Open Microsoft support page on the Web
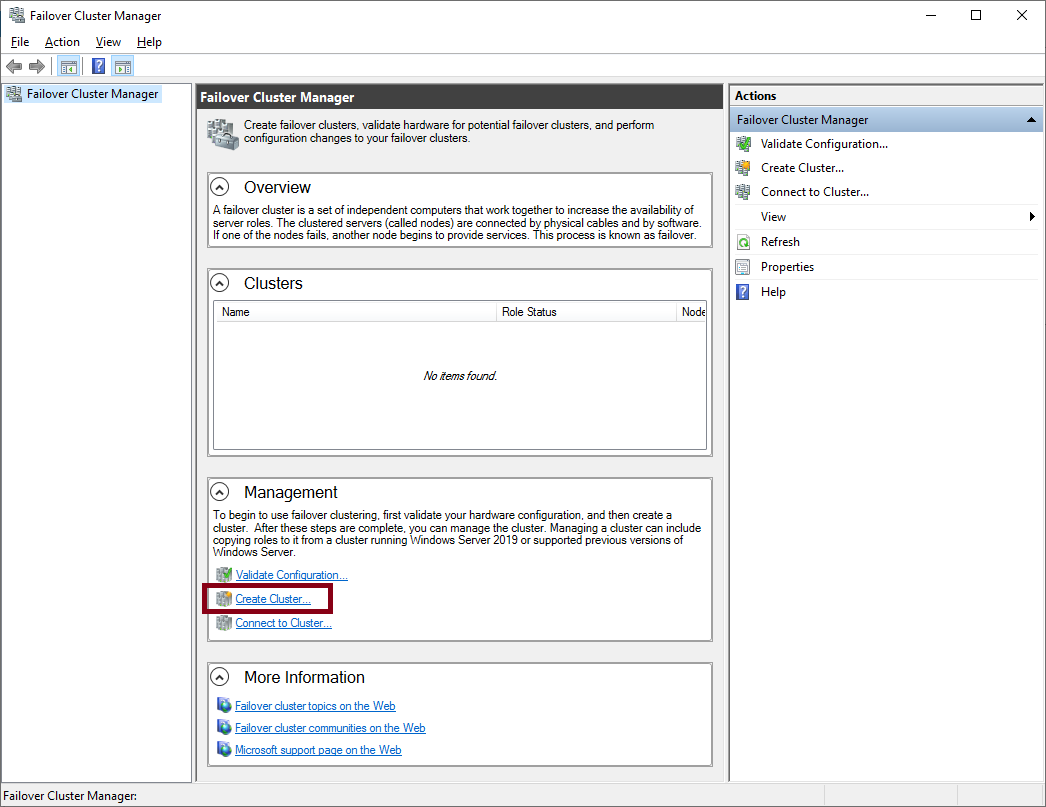The image size is (1046, 807). tap(318, 750)
